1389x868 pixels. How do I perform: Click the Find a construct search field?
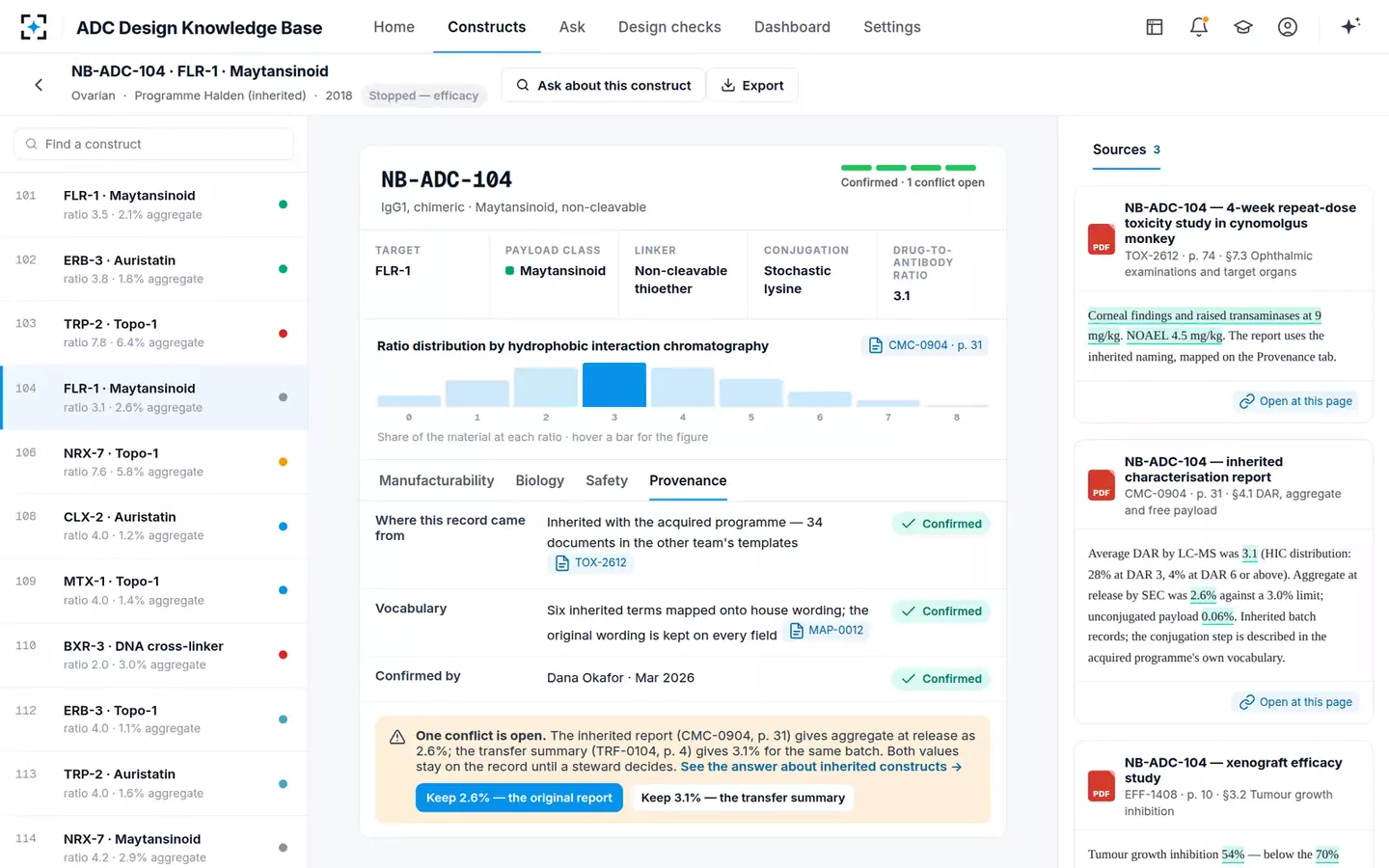point(153,144)
